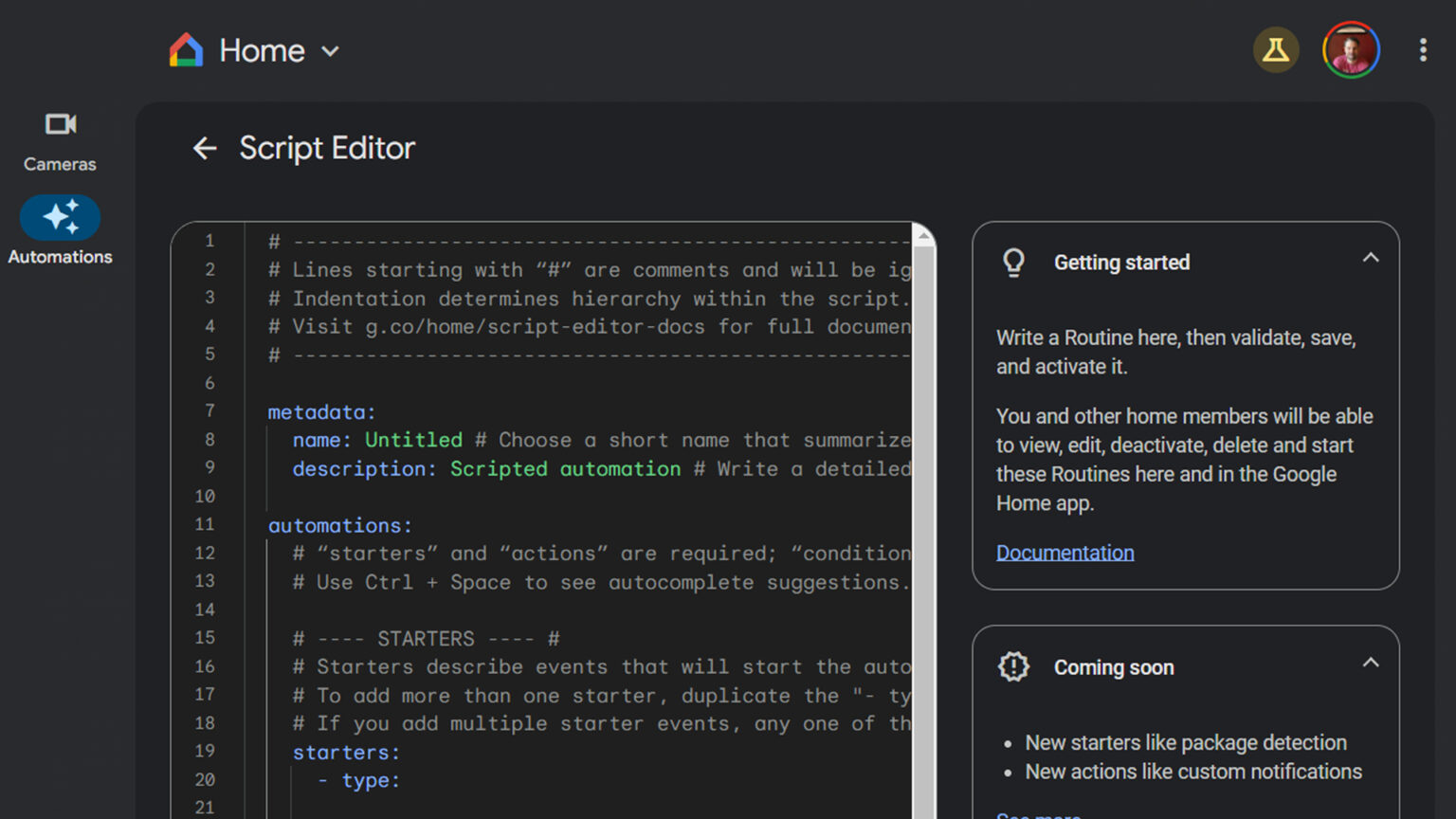Click the Google Home logo icon

coord(186,50)
